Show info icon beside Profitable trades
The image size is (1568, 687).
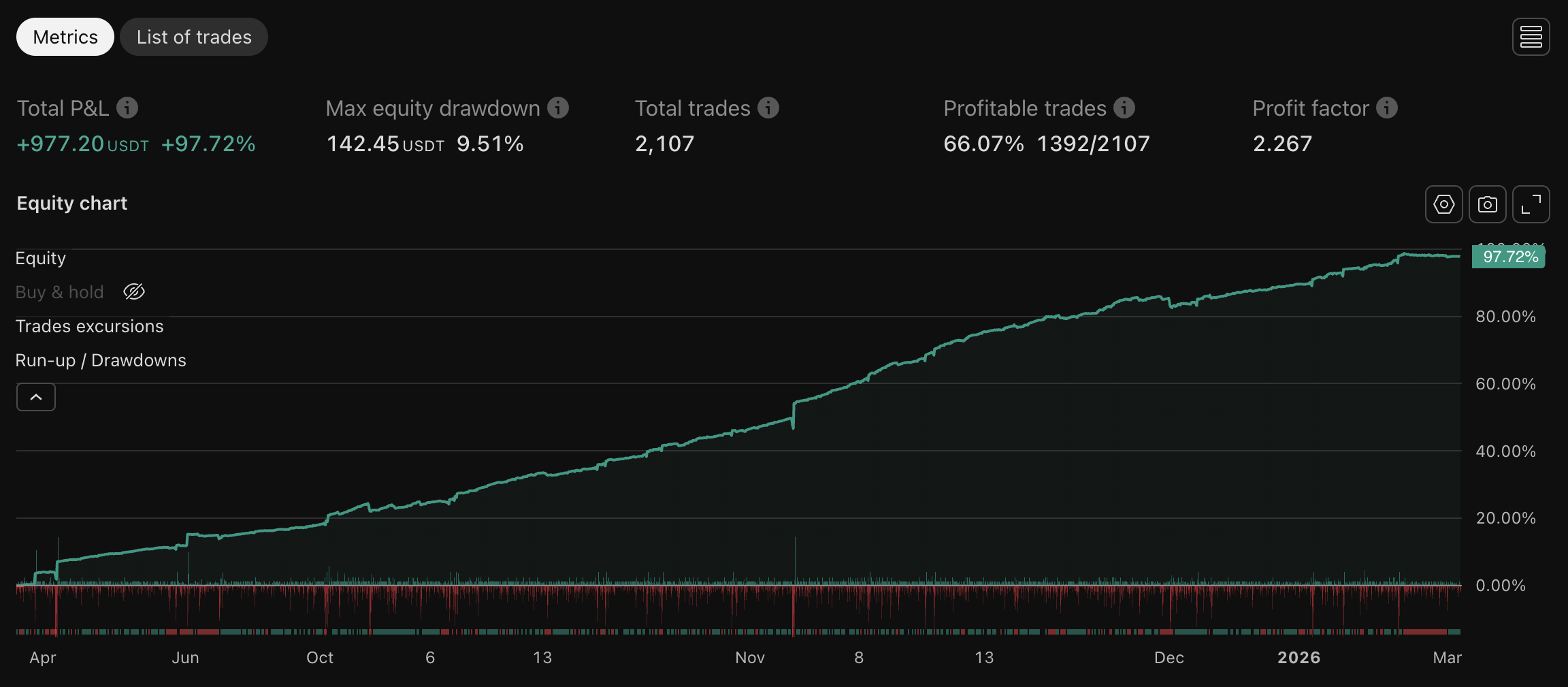[x=1124, y=108]
